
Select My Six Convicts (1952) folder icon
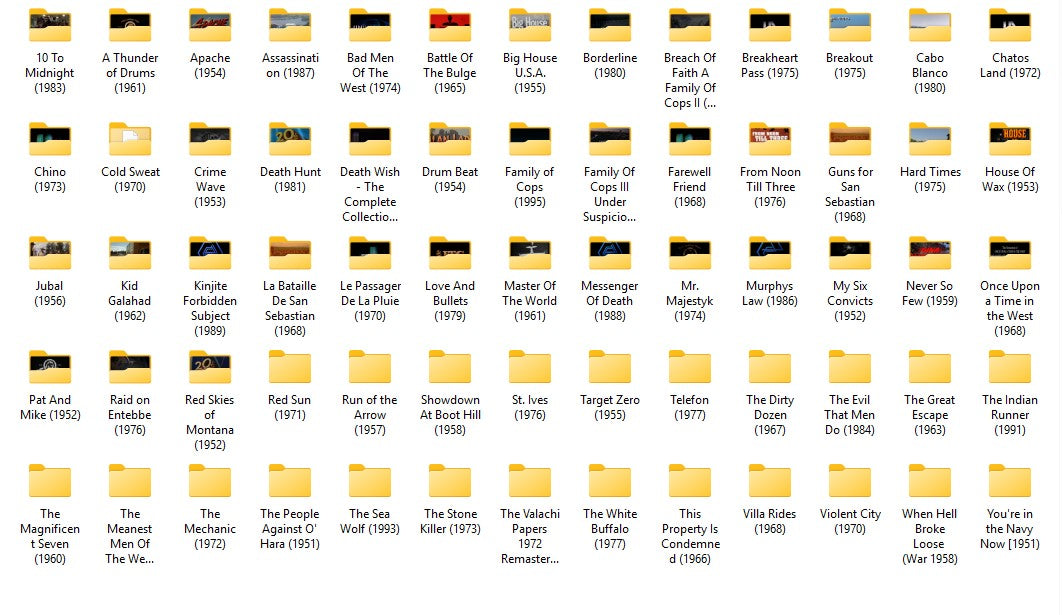849,253
